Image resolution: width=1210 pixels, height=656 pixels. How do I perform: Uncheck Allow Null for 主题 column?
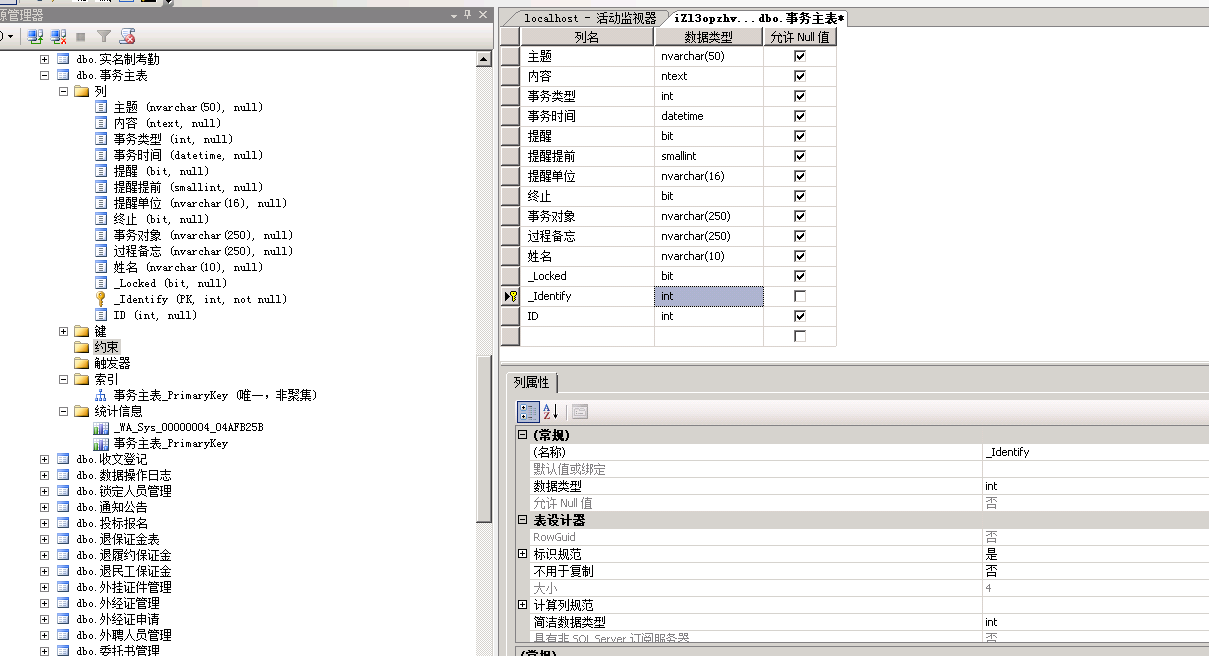point(799,56)
